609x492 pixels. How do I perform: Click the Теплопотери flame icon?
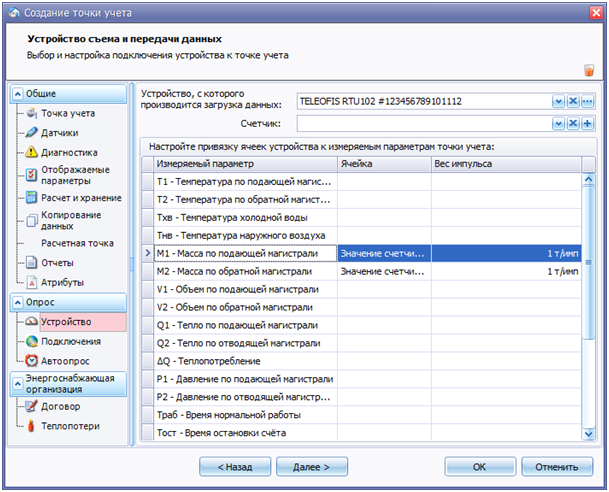coord(31,426)
